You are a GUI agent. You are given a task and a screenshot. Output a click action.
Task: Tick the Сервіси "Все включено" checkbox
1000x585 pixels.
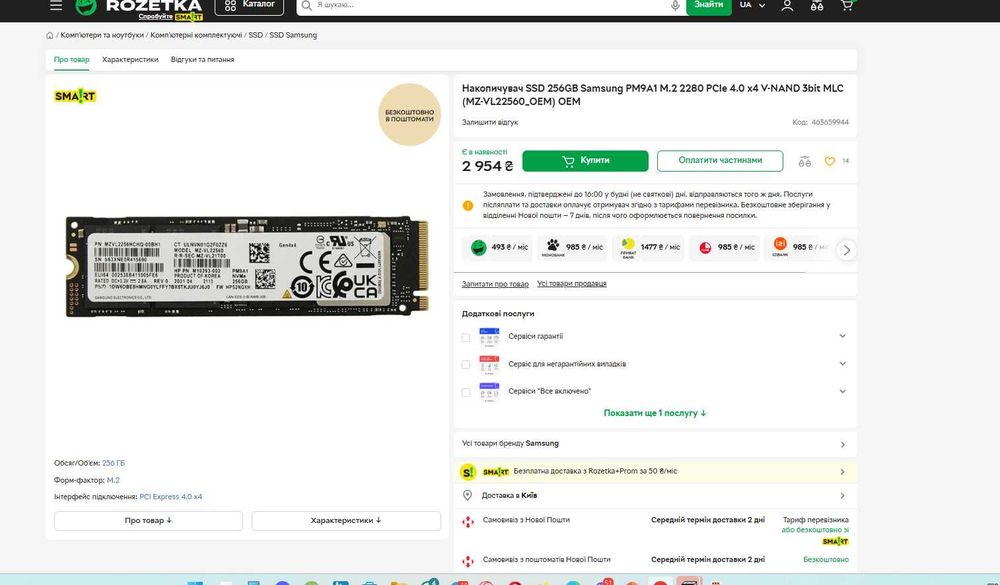tap(466, 392)
